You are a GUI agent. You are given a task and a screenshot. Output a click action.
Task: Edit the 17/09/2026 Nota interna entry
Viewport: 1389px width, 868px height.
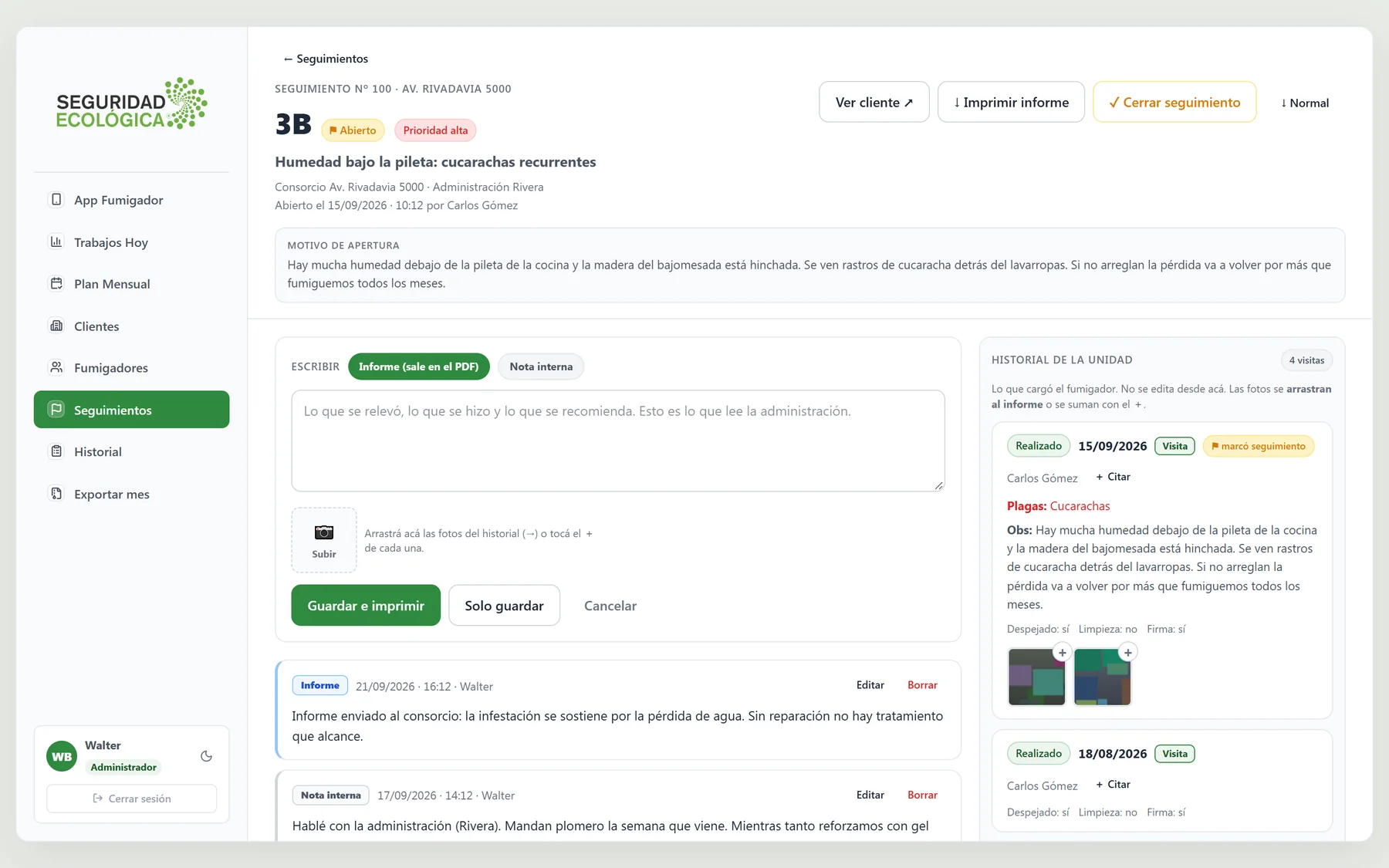[870, 795]
